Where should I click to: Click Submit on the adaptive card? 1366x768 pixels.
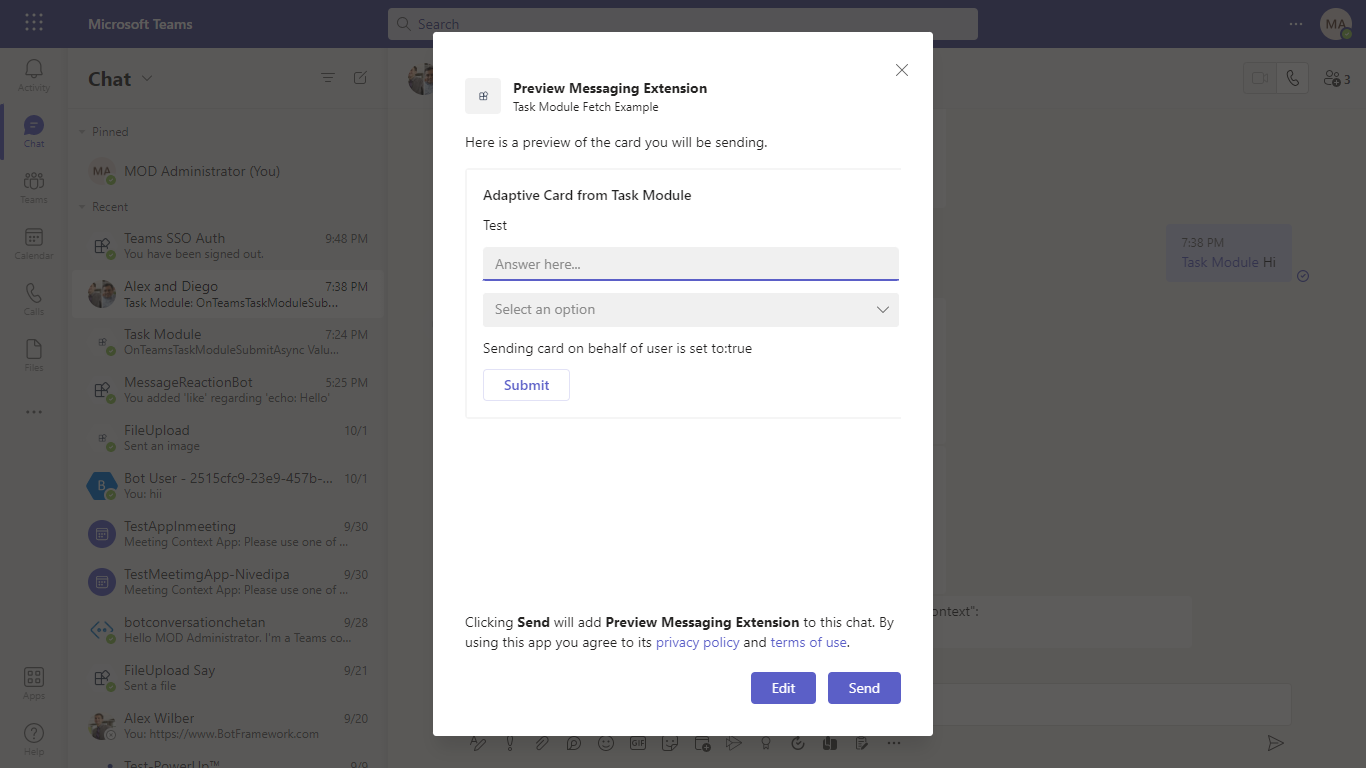[526, 385]
